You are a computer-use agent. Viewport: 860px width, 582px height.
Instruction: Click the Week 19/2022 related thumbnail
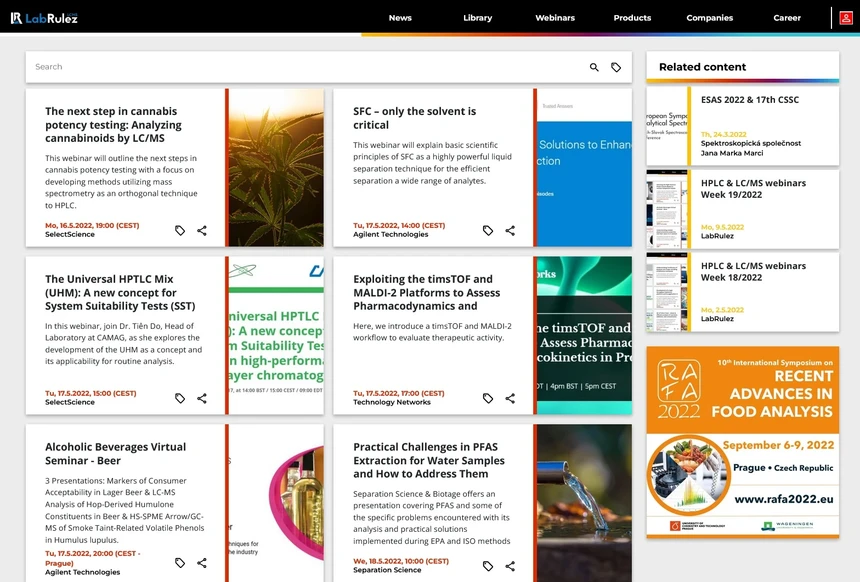tap(667, 209)
